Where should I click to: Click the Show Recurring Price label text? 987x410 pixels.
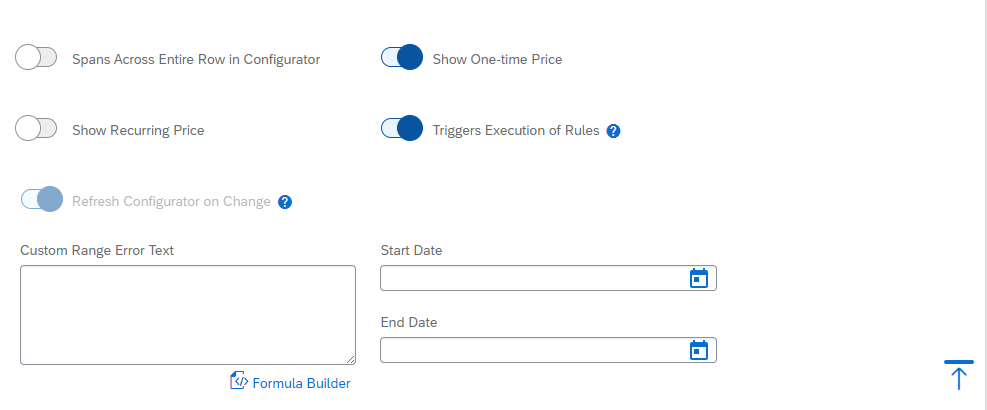pos(138,130)
